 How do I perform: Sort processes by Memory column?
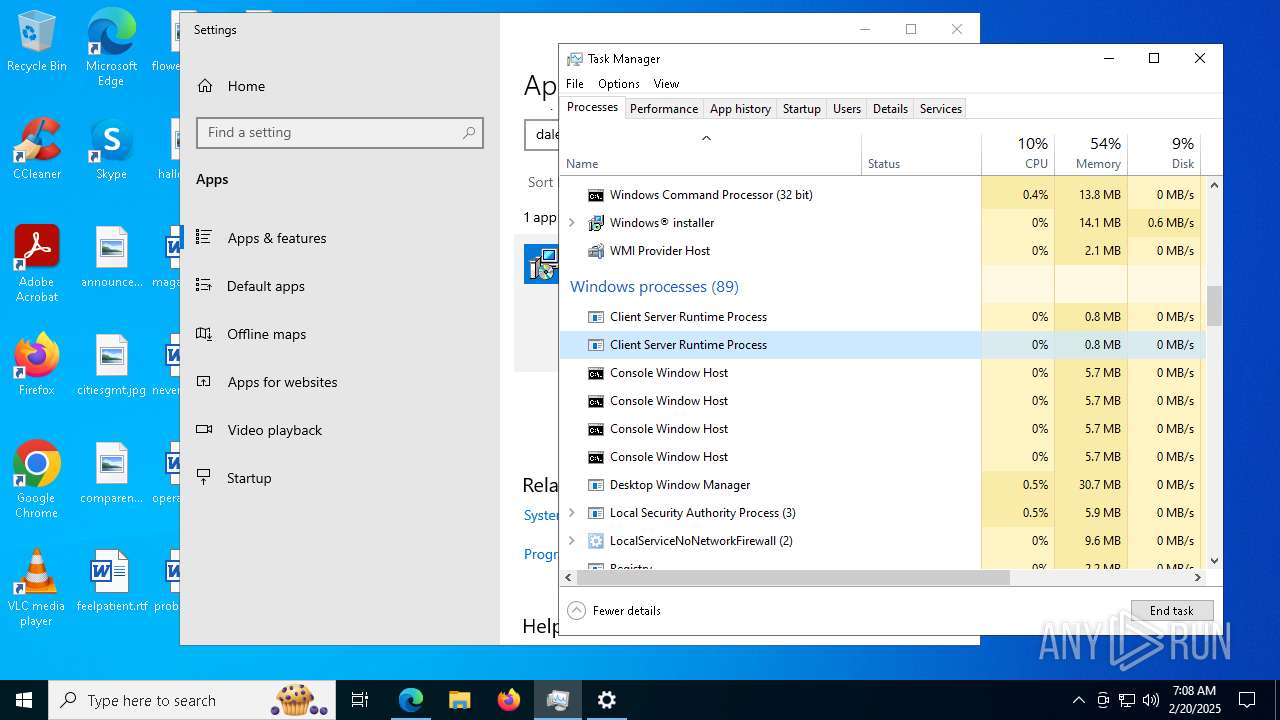1091,154
